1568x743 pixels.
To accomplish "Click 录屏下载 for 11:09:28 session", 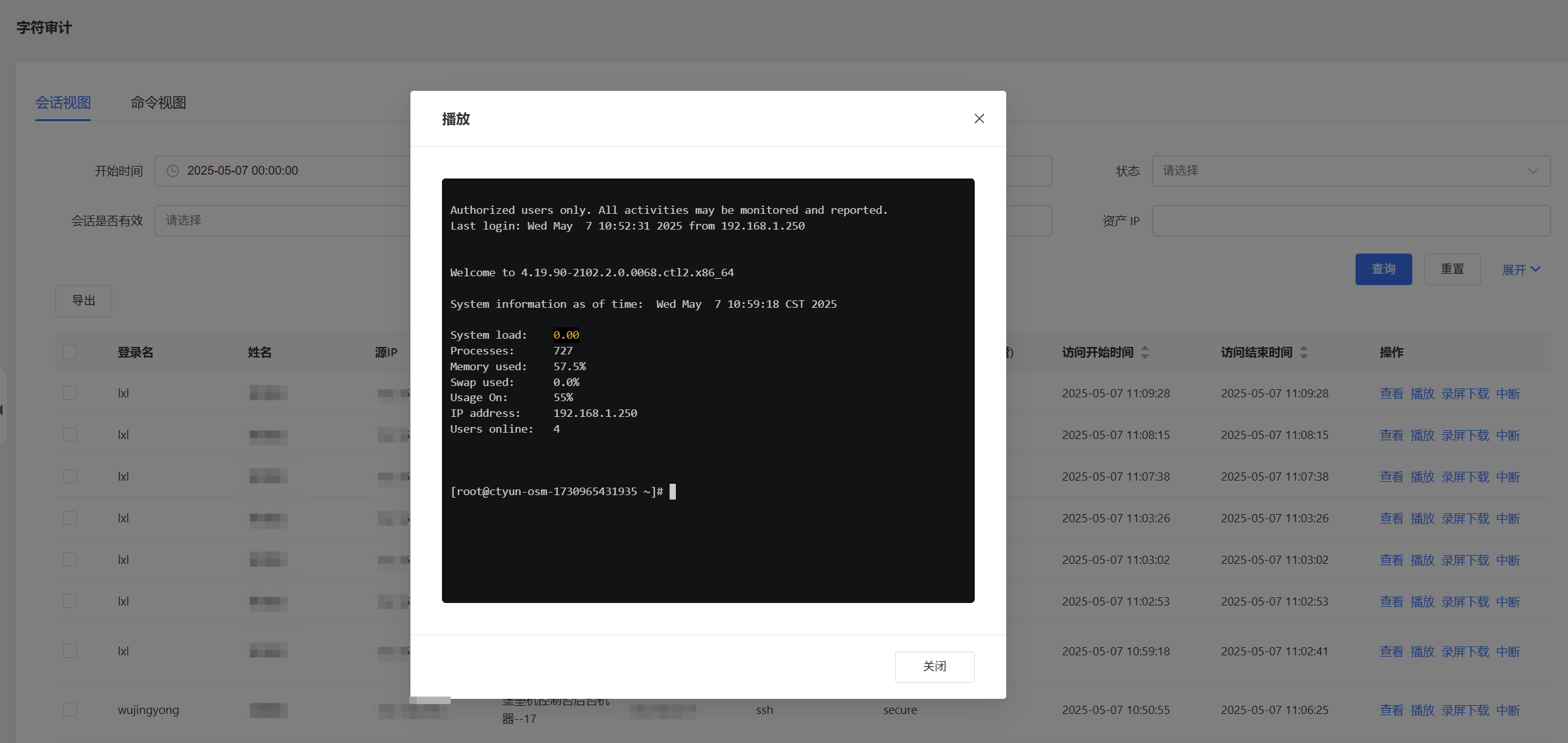I will click(x=1465, y=394).
